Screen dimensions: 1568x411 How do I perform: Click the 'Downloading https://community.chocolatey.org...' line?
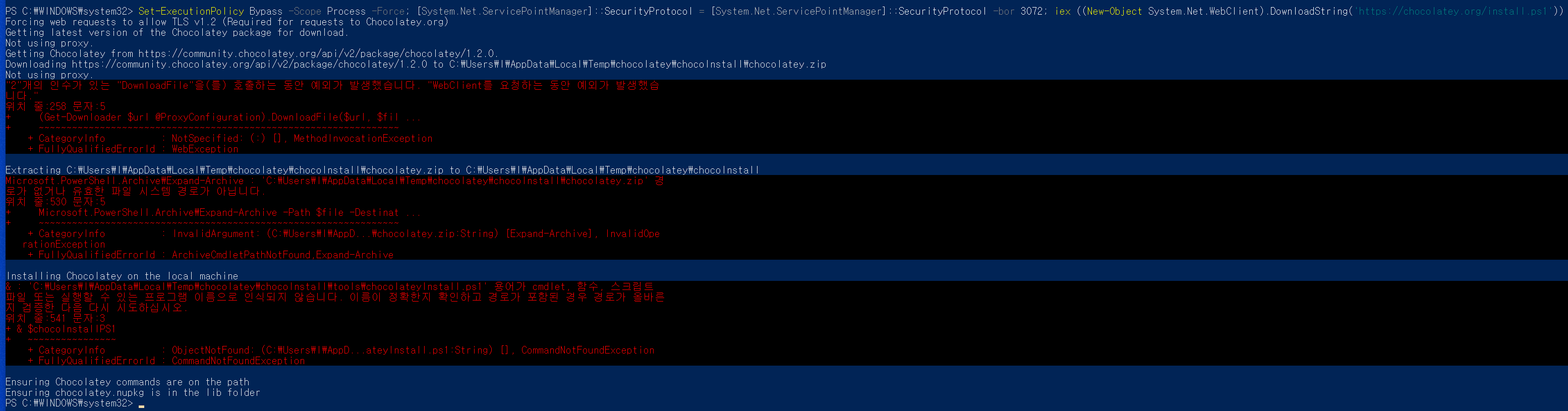click(x=416, y=64)
